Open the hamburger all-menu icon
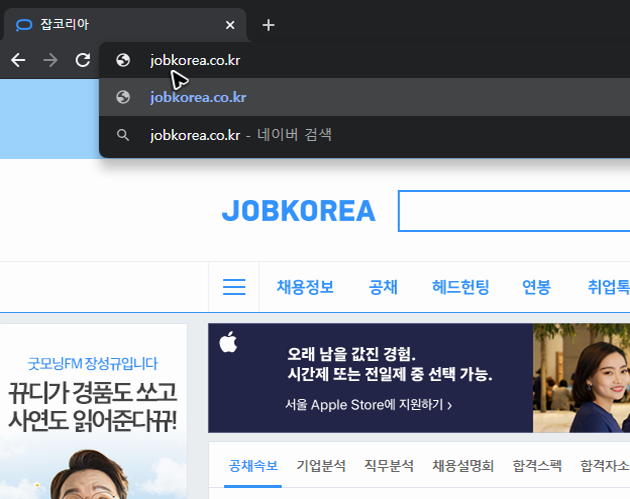Screen dimensions: 630x499 [x=234, y=287]
